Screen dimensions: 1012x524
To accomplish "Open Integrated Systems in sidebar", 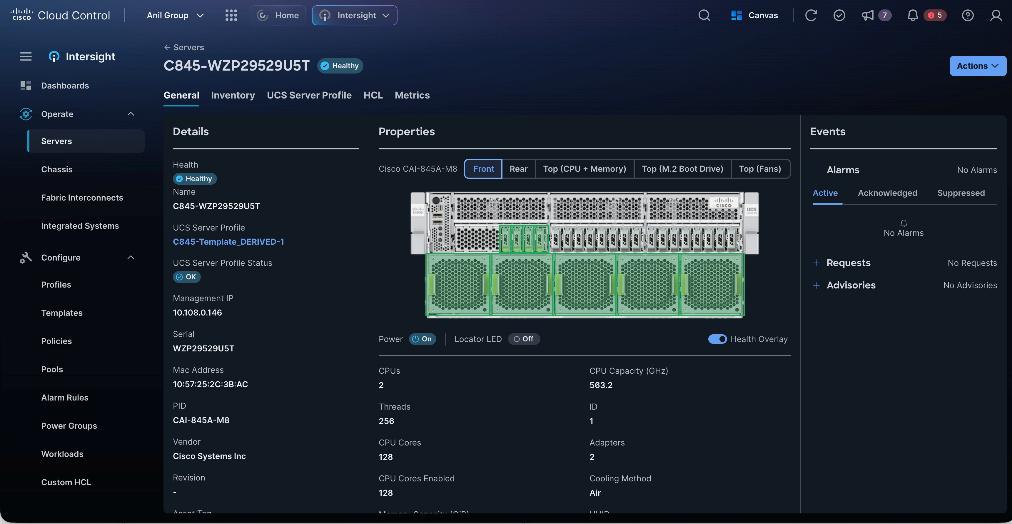I will tap(80, 227).
